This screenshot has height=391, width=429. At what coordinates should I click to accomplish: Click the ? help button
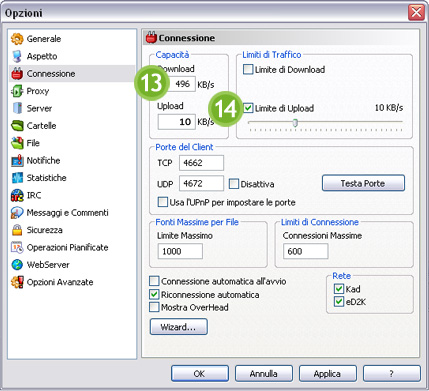[x=392, y=373]
